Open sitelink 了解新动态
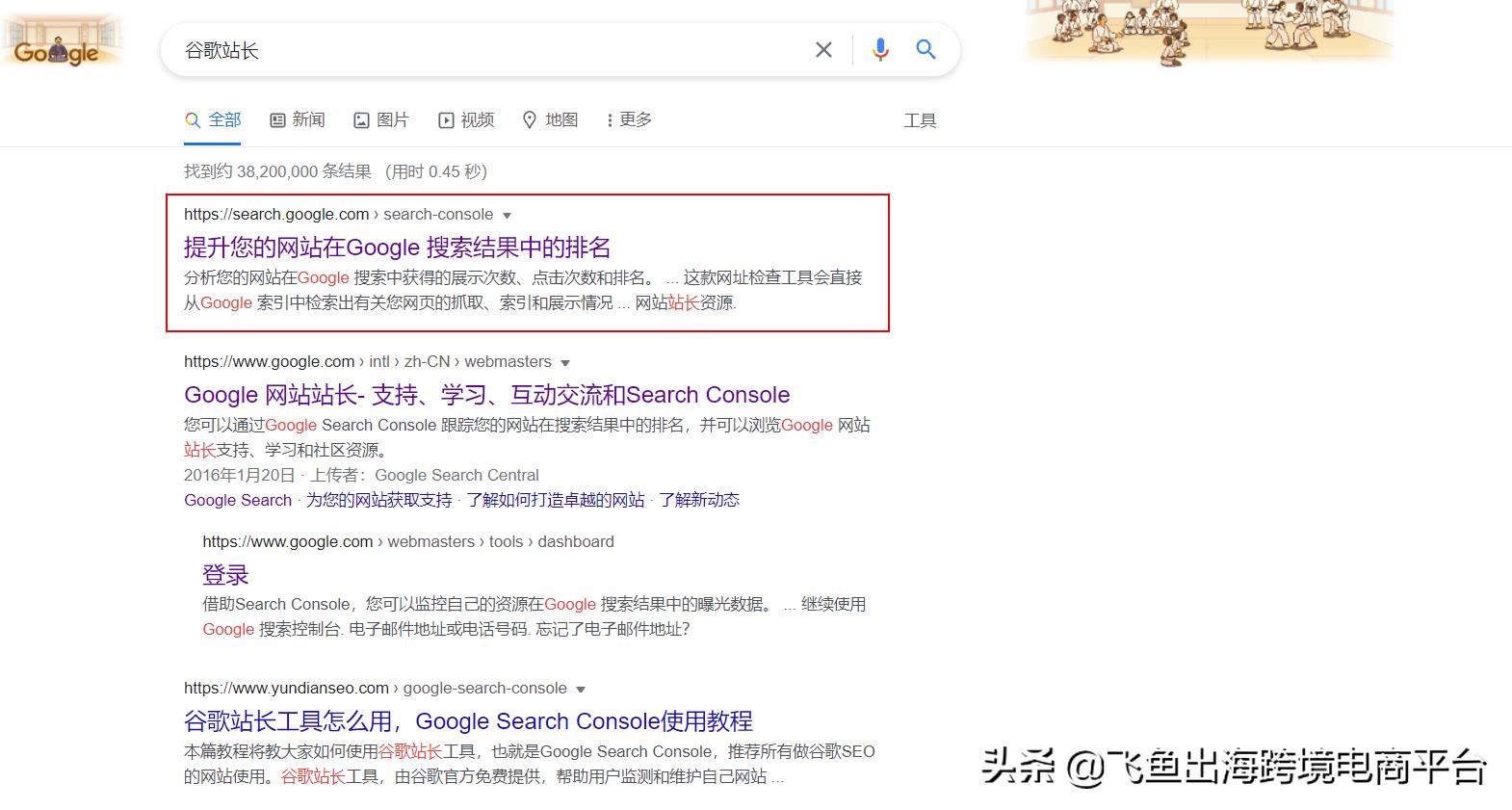Viewport: 1512px width, 810px height. click(x=699, y=500)
